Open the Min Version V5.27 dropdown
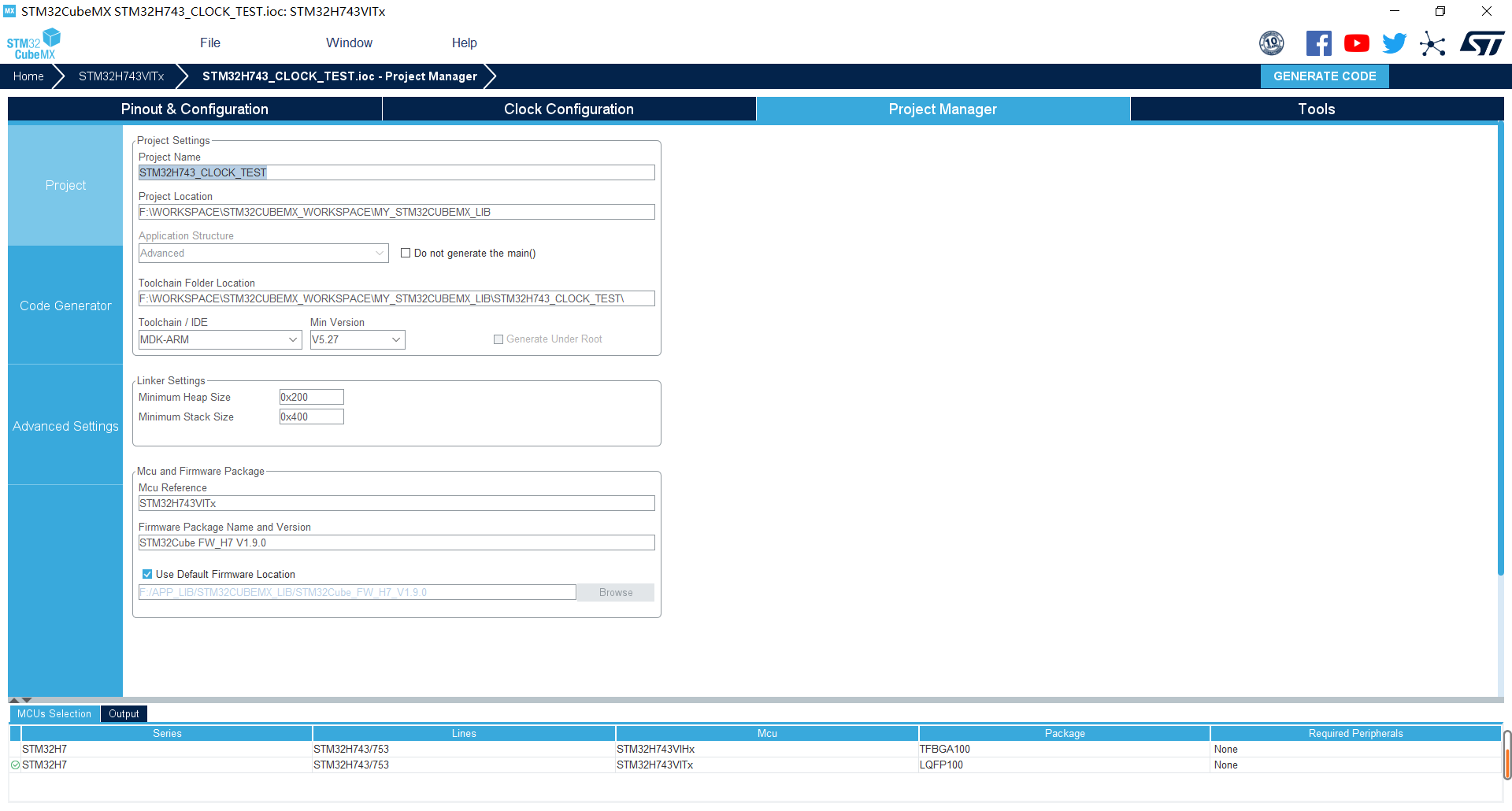 click(x=357, y=339)
